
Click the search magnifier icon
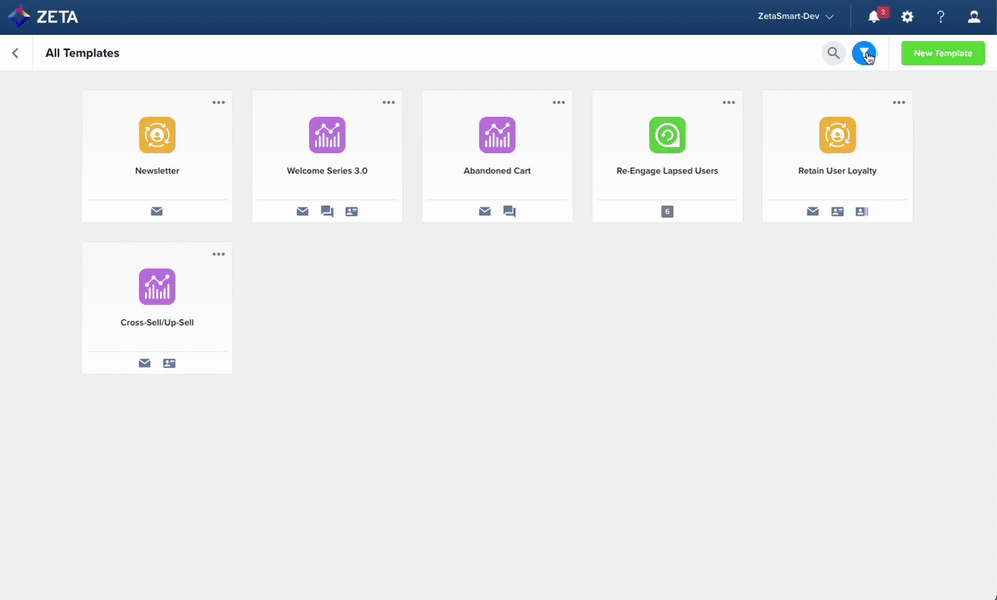(x=833, y=52)
